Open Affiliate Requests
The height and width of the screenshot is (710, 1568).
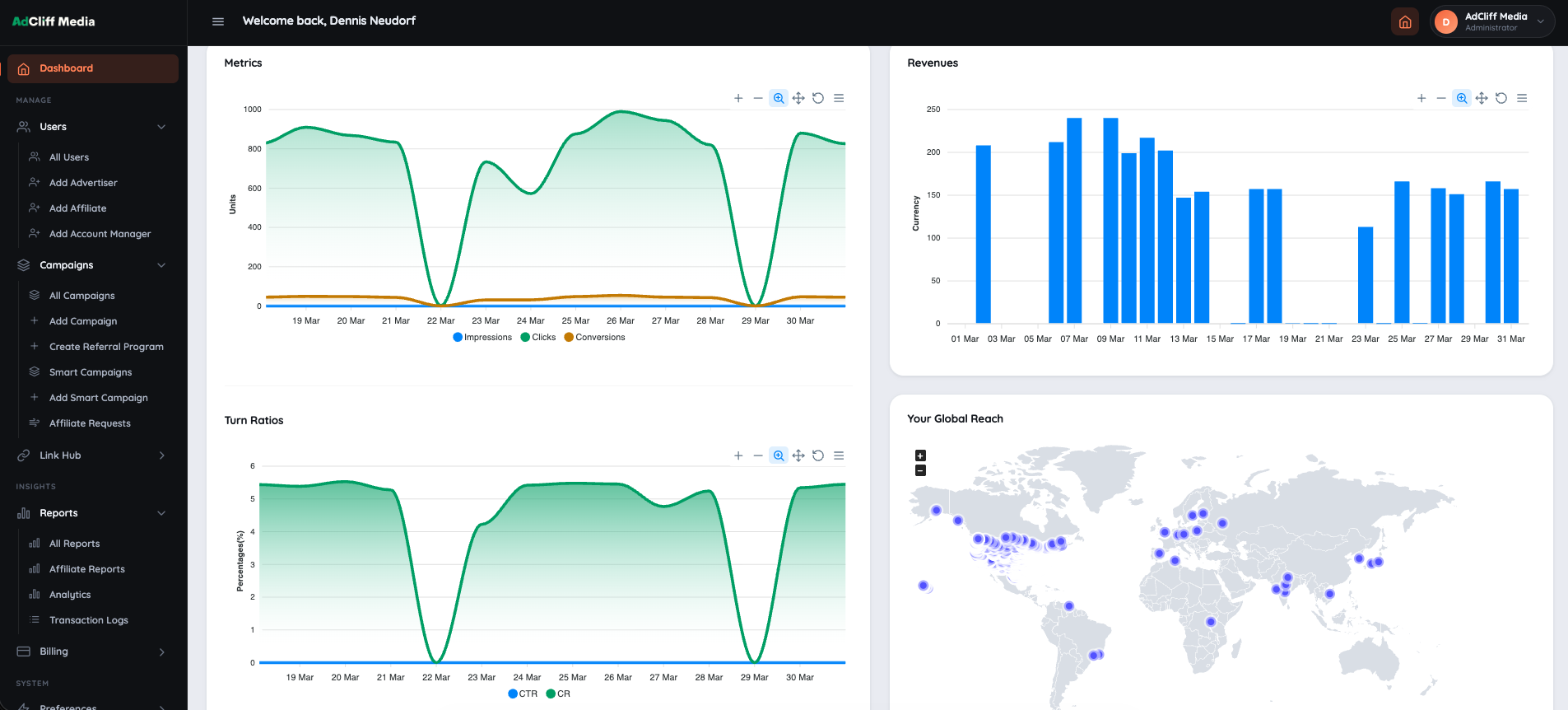click(90, 423)
